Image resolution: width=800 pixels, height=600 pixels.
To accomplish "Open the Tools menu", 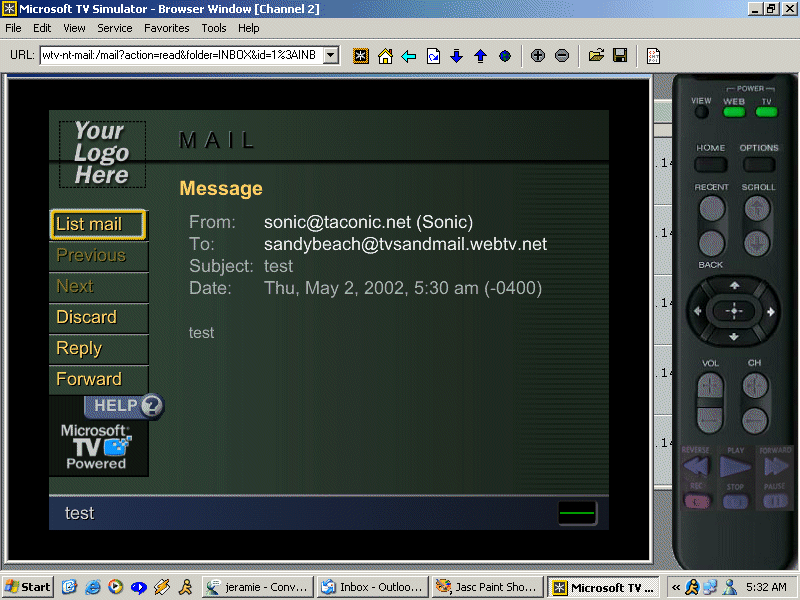I will tap(214, 28).
